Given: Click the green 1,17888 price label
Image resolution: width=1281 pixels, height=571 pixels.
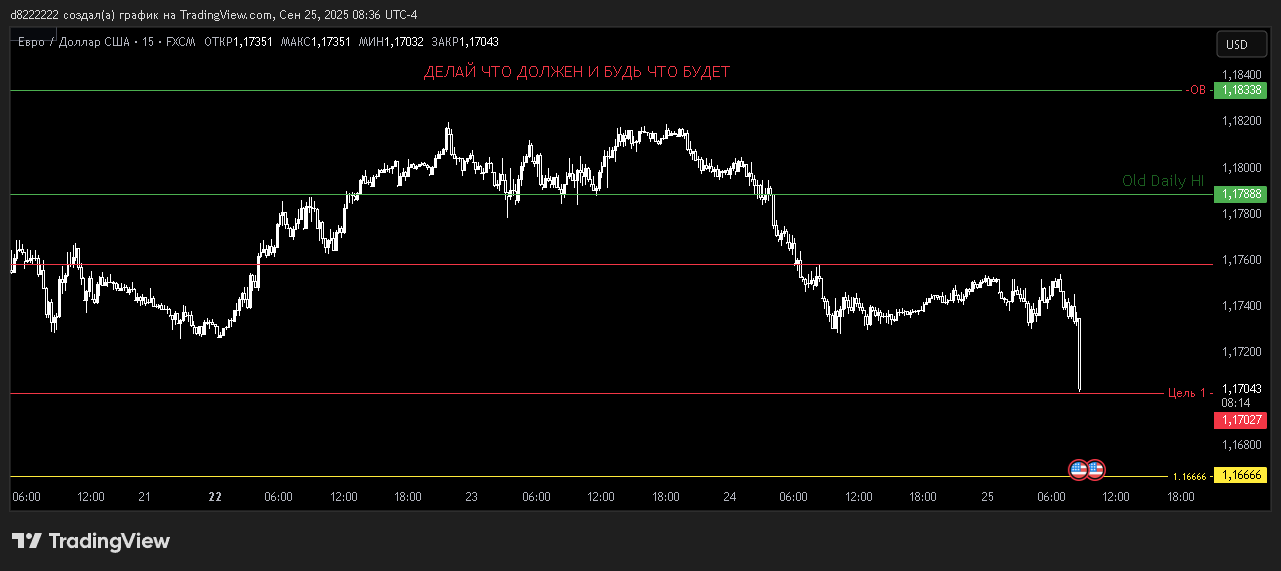Looking at the screenshot, I should 1240,193.
